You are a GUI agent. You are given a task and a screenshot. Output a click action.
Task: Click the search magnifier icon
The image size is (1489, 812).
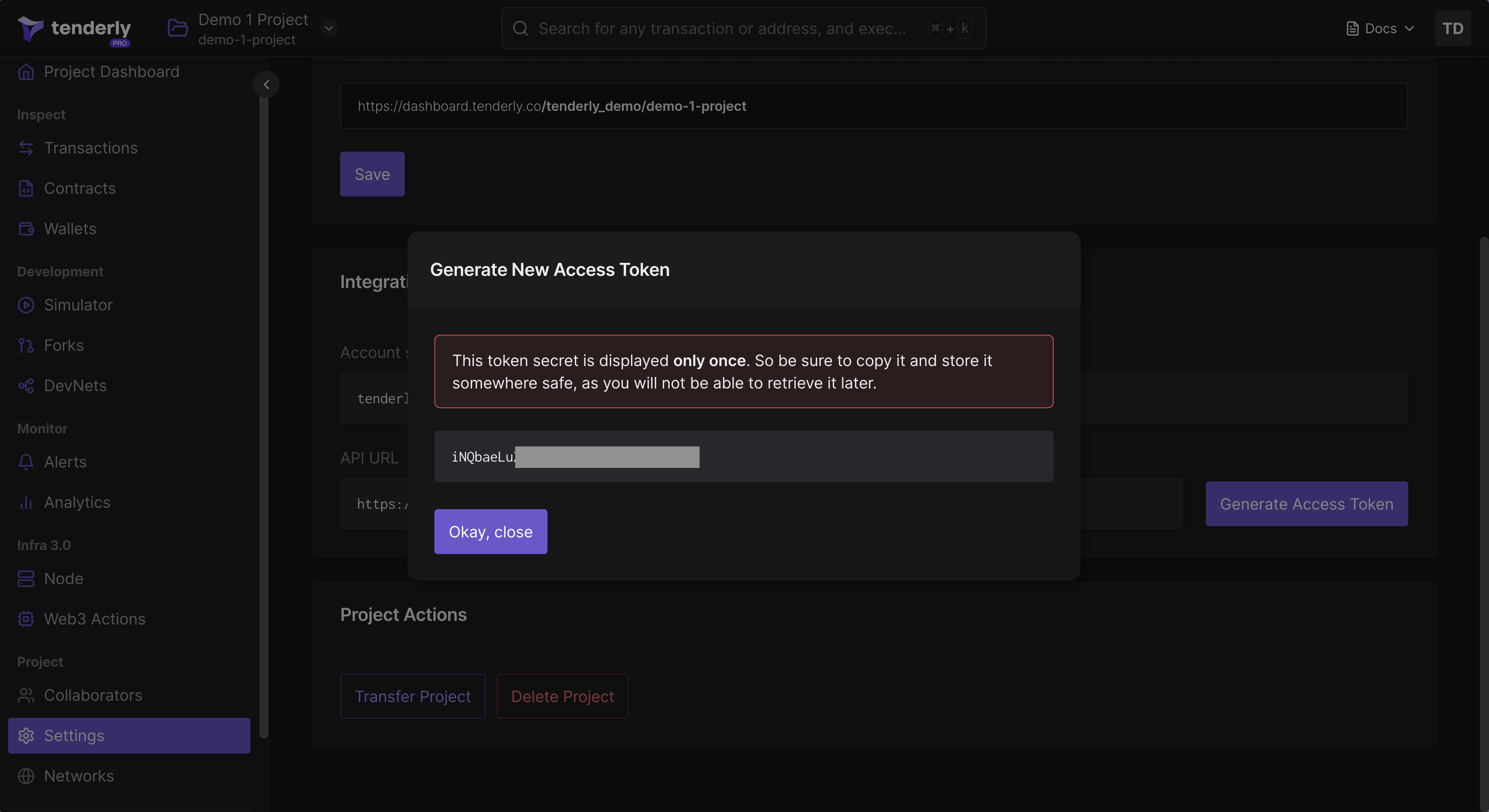pos(520,28)
